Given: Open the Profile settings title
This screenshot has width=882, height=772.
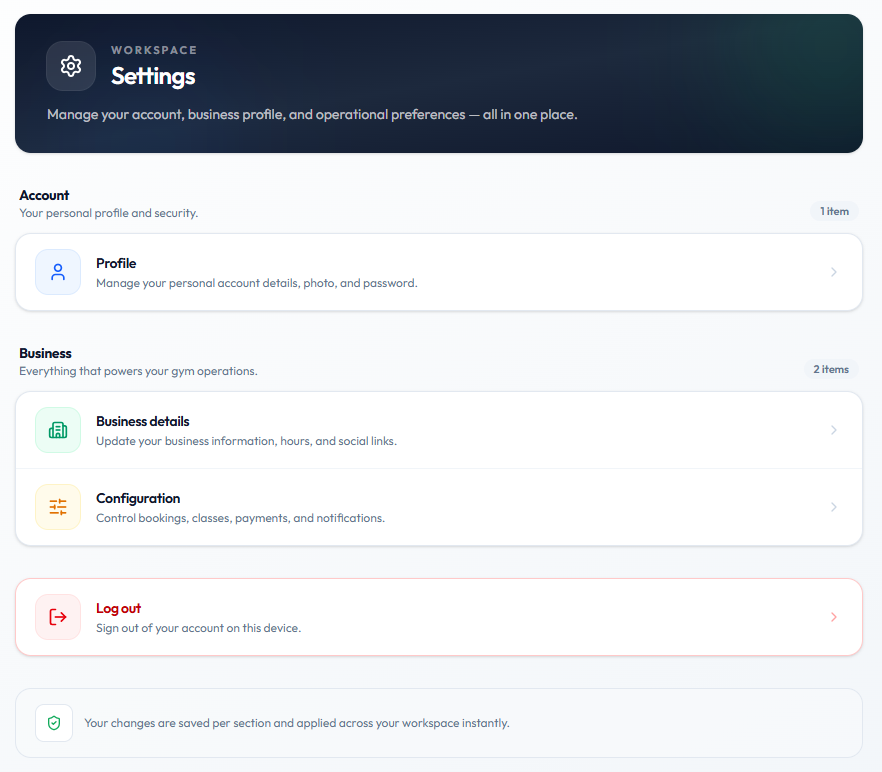Looking at the screenshot, I should [116, 263].
